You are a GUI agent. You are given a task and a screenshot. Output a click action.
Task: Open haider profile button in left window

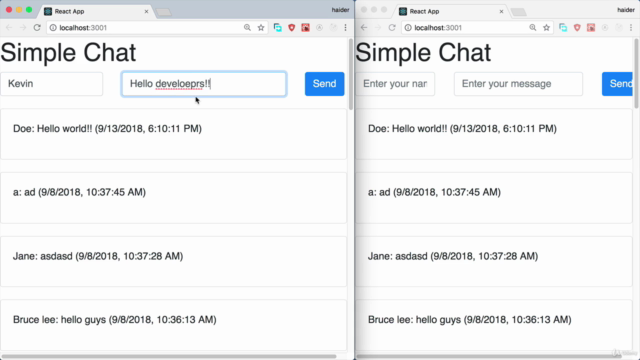click(340, 10)
